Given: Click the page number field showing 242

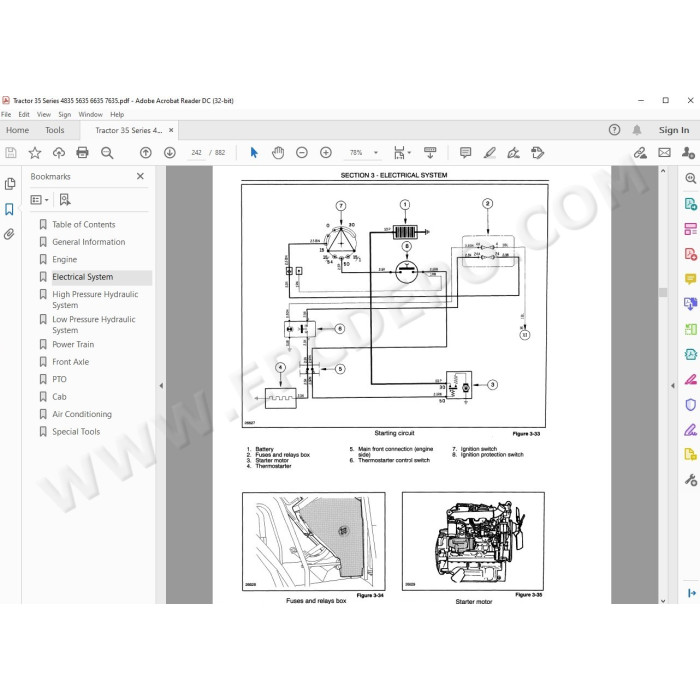Looking at the screenshot, I should (x=196, y=153).
